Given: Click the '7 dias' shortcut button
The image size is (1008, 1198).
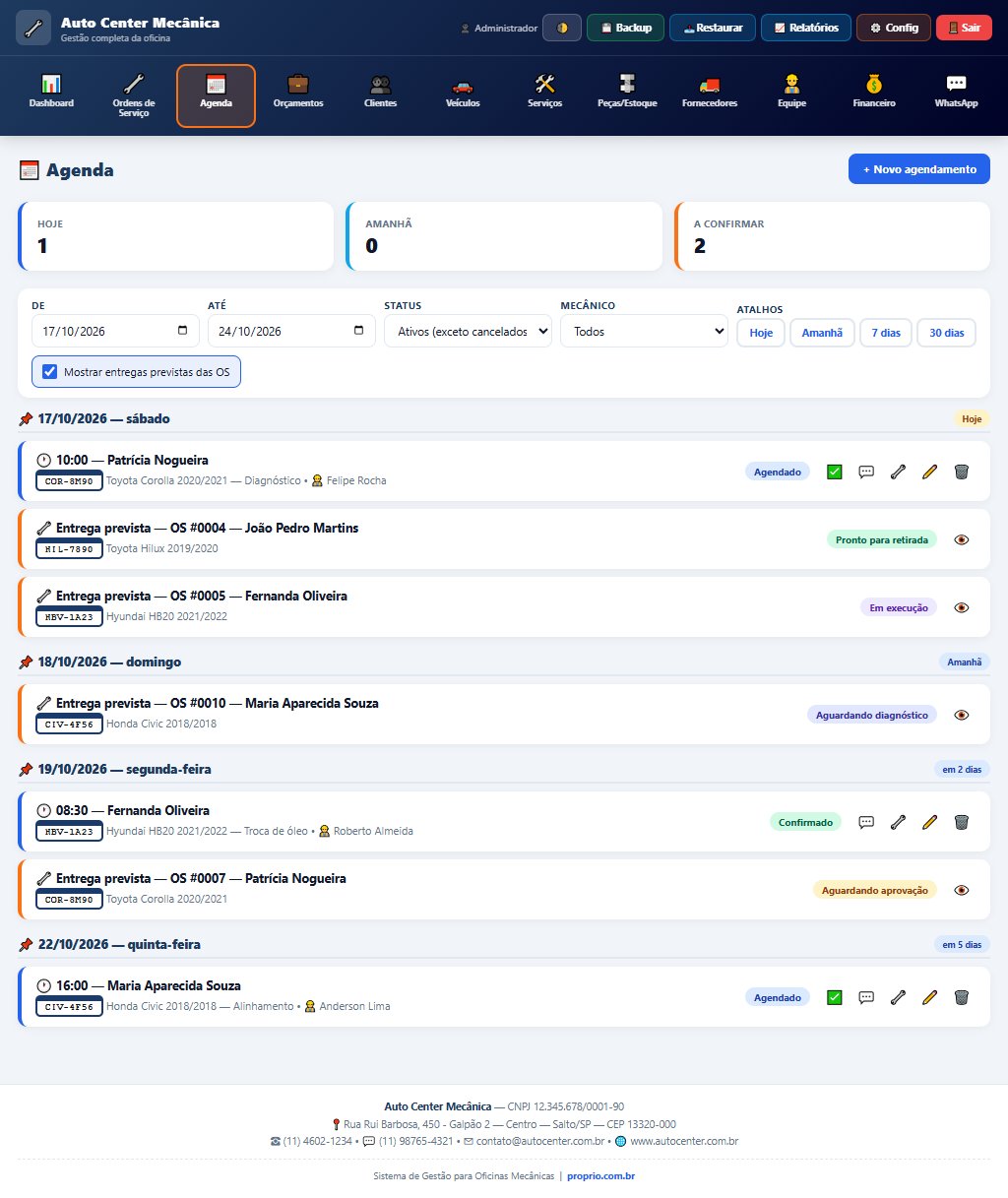Looking at the screenshot, I should click(x=886, y=333).
